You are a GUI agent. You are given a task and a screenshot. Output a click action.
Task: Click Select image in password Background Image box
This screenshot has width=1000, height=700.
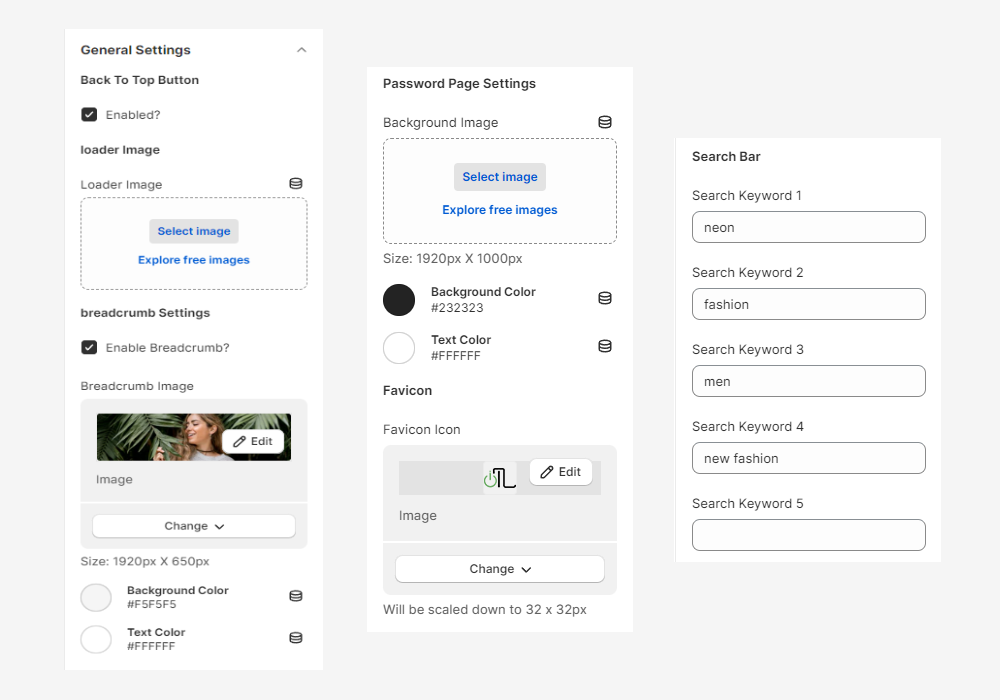pyautogui.click(x=500, y=177)
